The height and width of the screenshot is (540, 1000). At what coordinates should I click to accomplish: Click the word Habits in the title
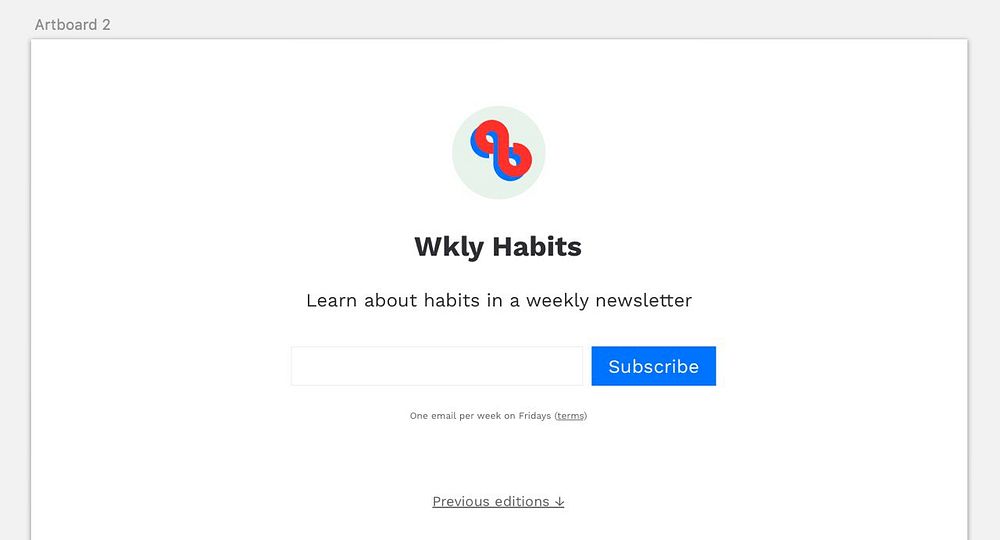pos(537,246)
